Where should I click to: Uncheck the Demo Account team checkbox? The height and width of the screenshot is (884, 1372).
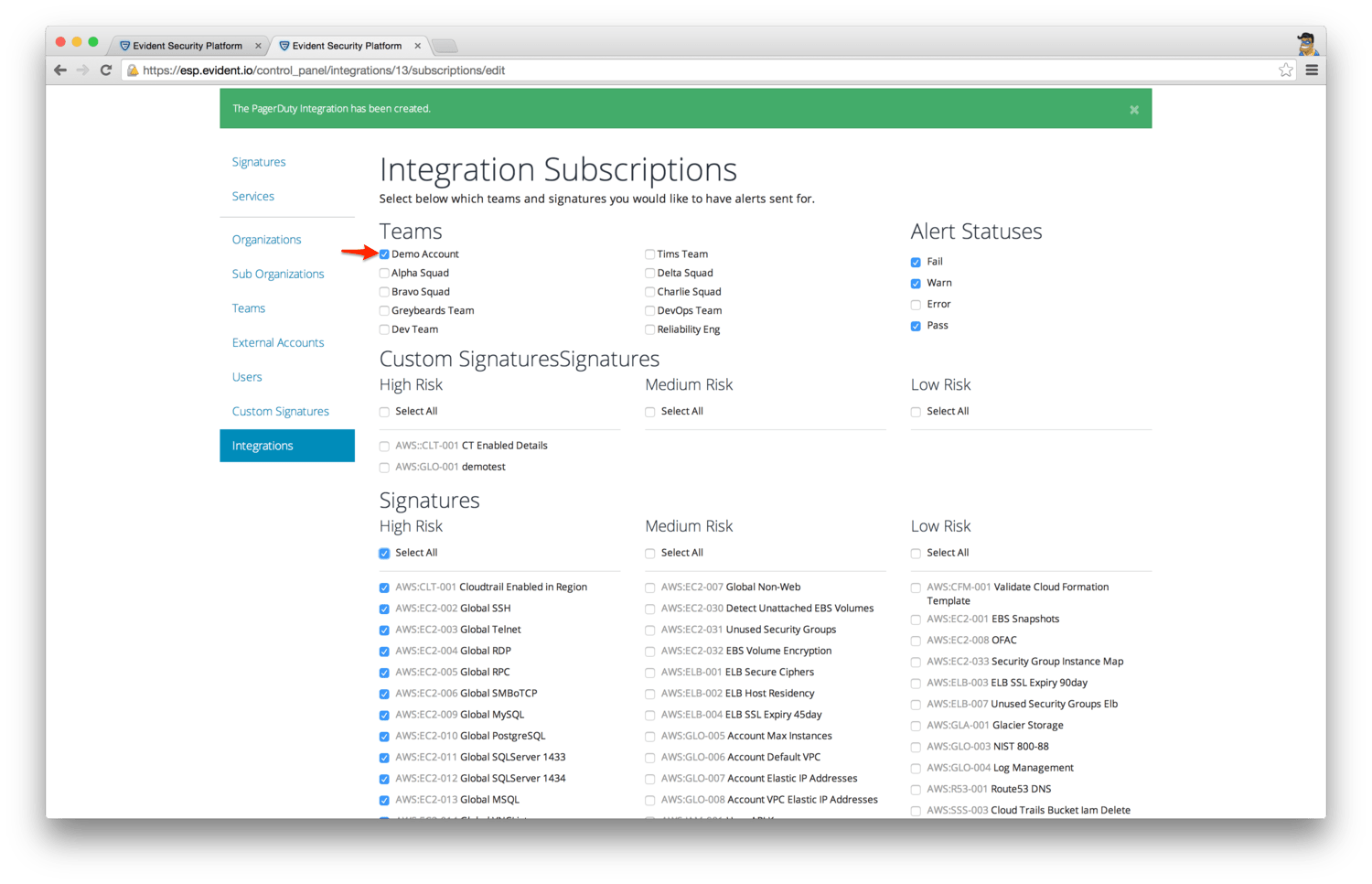tap(384, 254)
